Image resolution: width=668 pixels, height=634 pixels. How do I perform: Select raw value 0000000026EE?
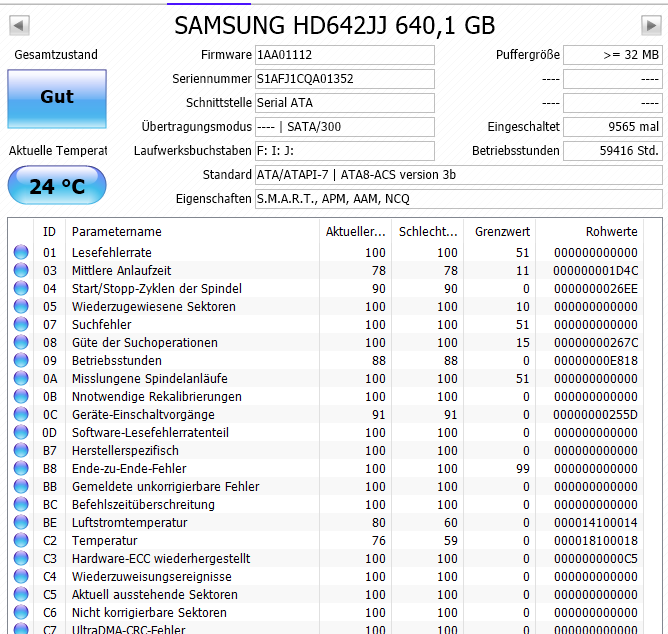pos(596,289)
